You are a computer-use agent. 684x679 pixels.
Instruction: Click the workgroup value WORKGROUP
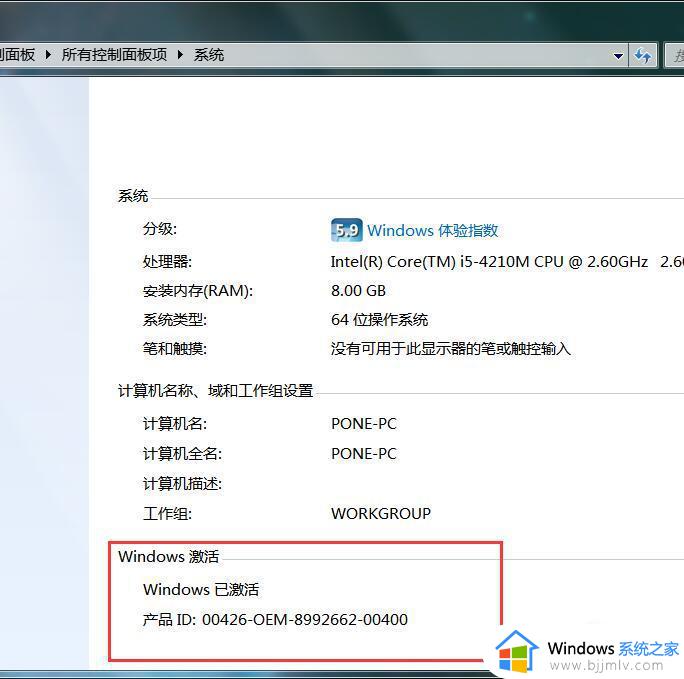[x=381, y=513]
